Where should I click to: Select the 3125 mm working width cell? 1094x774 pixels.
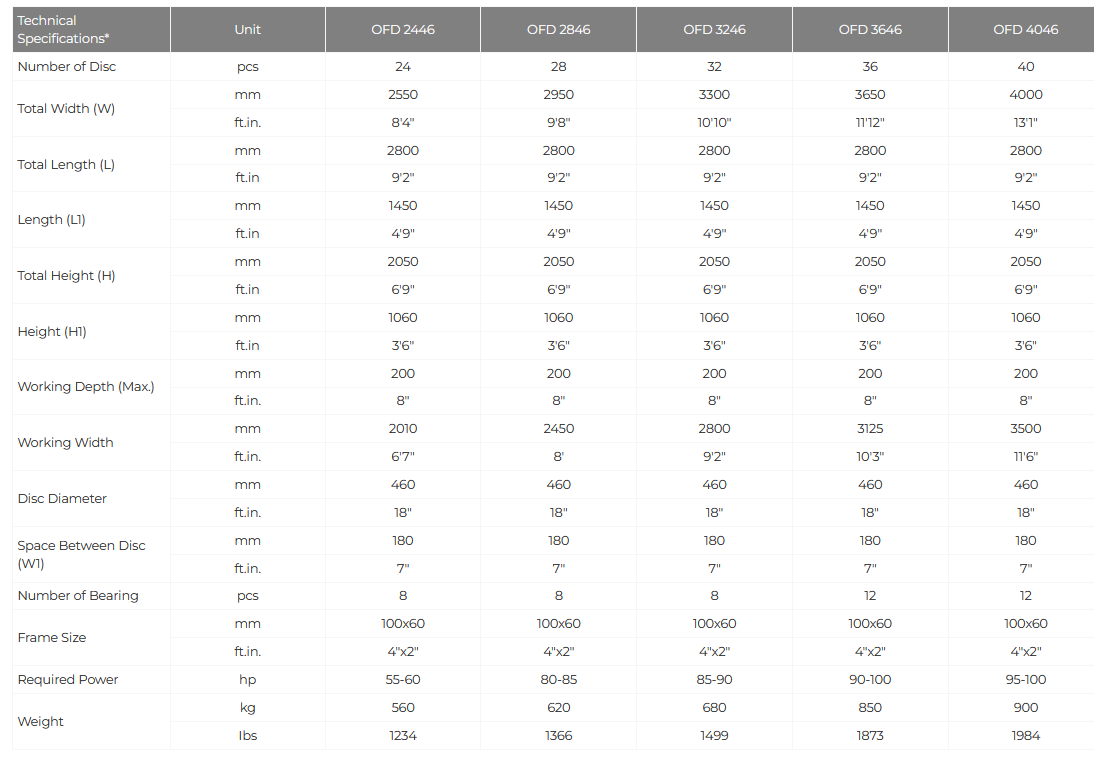pyautogui.click(x=870, y=428)
